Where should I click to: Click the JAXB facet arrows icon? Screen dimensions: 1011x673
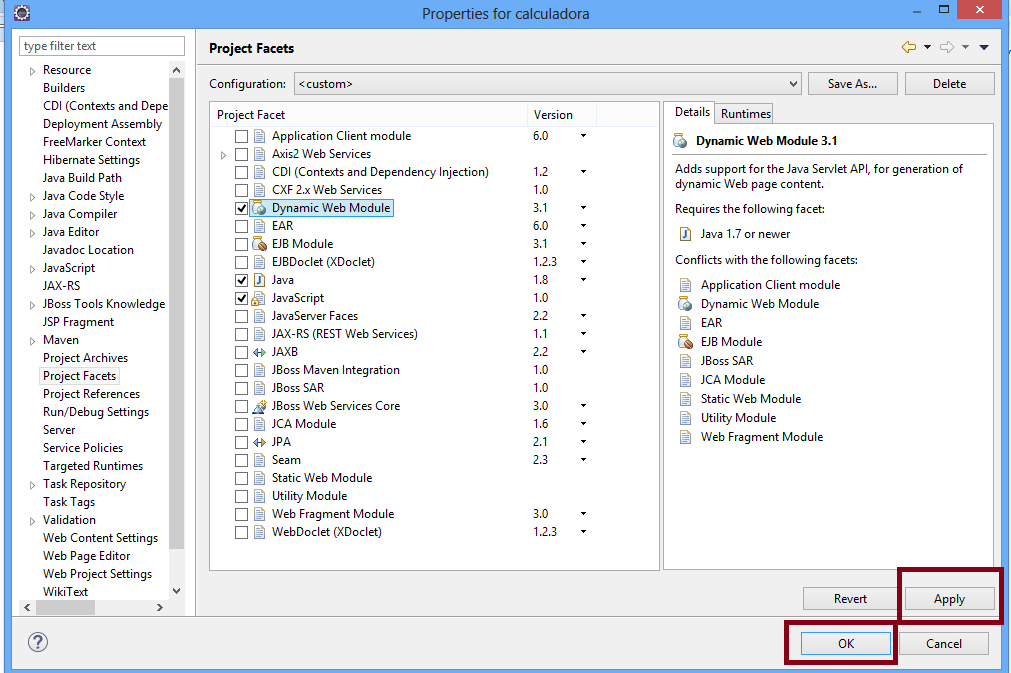259,353
